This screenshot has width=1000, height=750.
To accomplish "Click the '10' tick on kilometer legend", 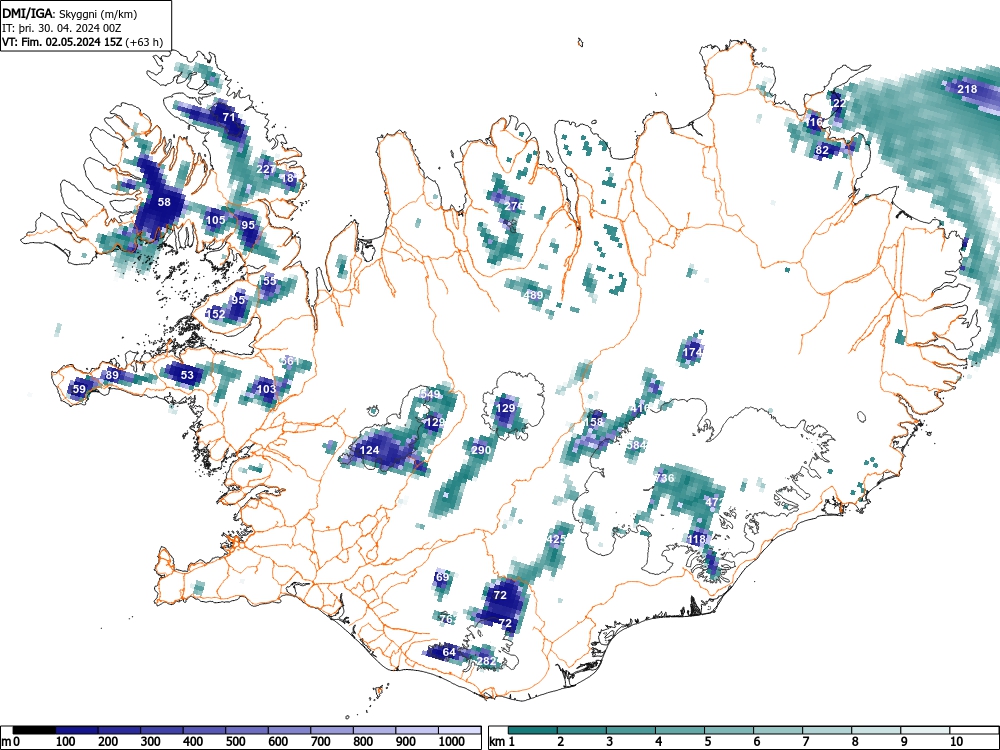I will coord(956,742).
